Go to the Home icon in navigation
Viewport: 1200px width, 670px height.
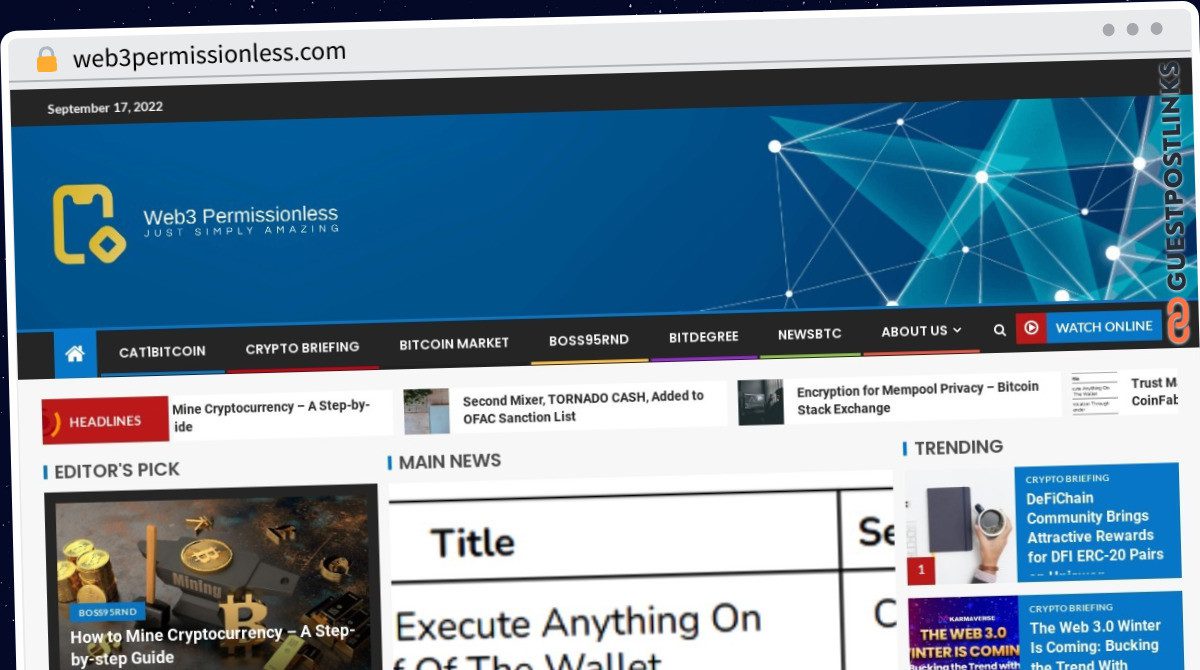click(x=74, y=353)
